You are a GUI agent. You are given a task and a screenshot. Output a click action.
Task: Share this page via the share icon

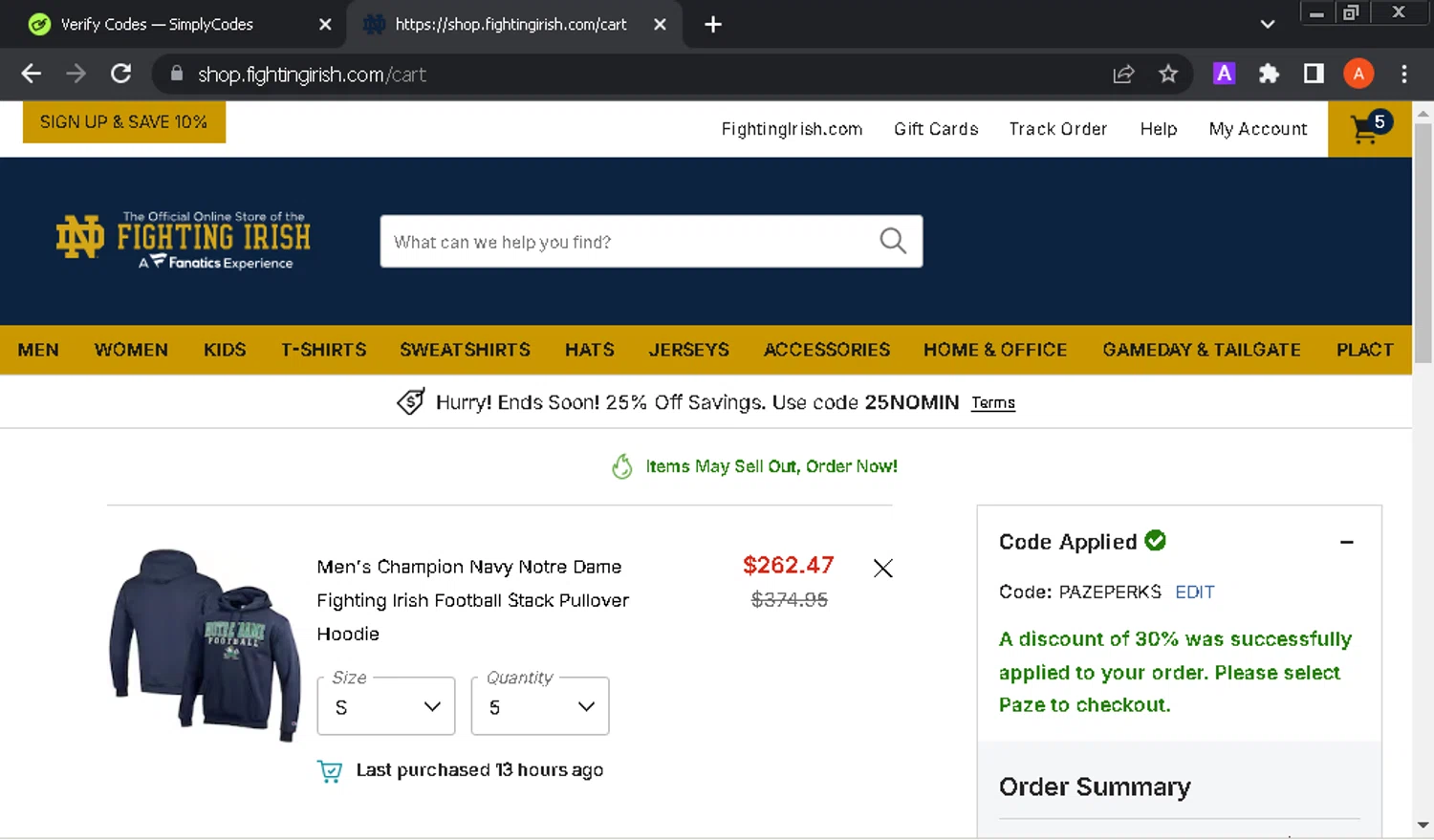[x=1123, y=74]
